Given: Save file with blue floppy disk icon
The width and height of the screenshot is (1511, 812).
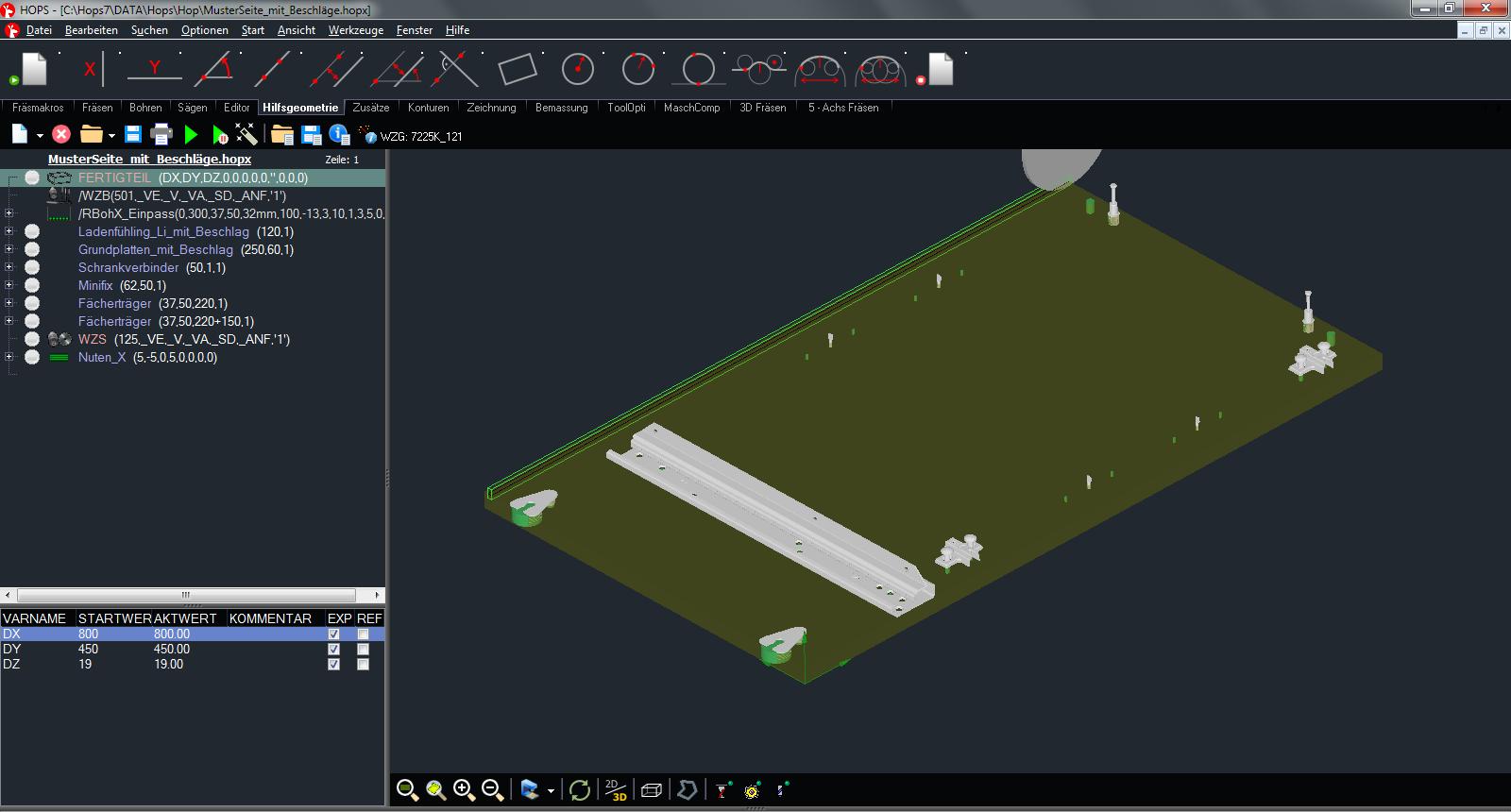Looking at the screenshot, I should (133, 135).
